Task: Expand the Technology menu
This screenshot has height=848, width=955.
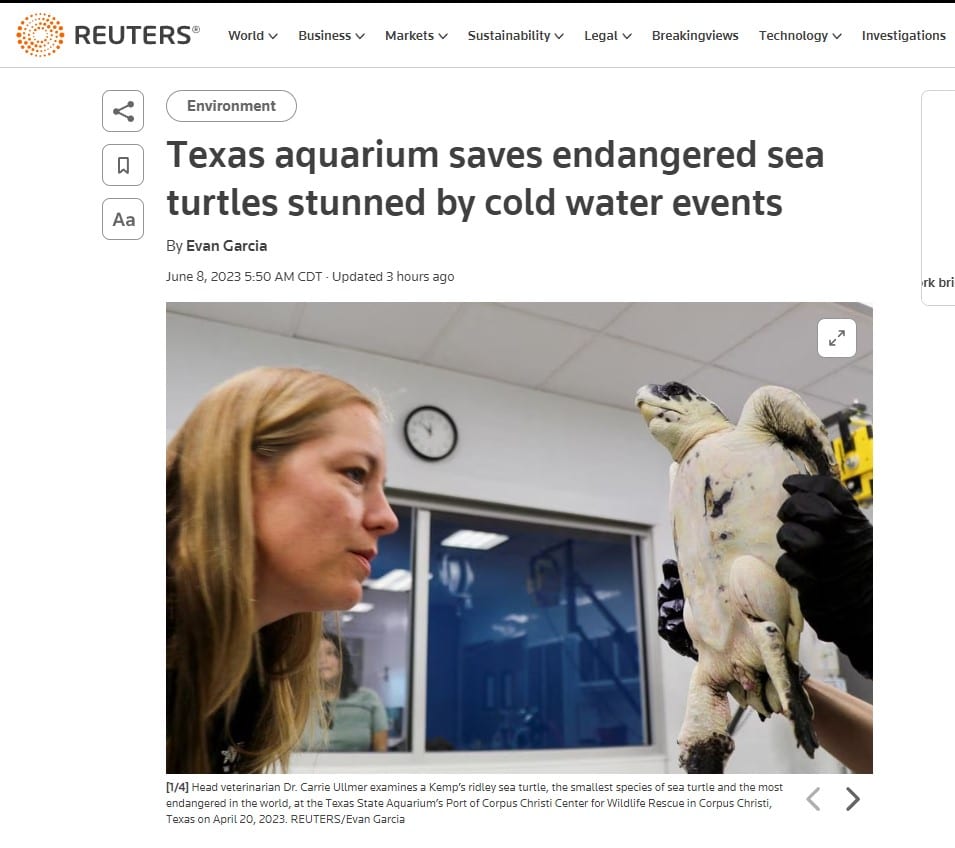Action: (800, 35)
